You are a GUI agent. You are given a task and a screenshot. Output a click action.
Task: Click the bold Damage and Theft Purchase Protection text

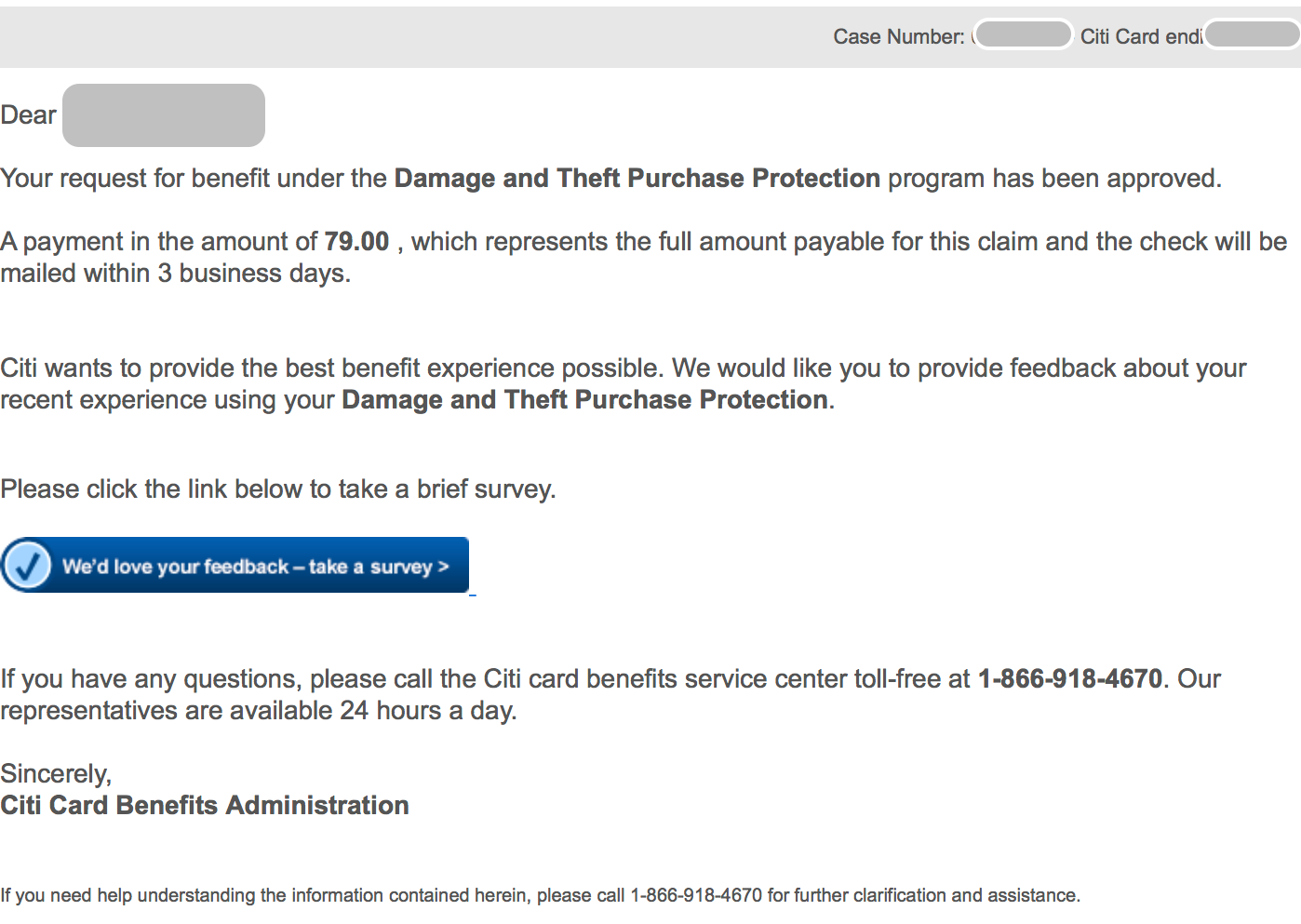click(x=637, y=178)
